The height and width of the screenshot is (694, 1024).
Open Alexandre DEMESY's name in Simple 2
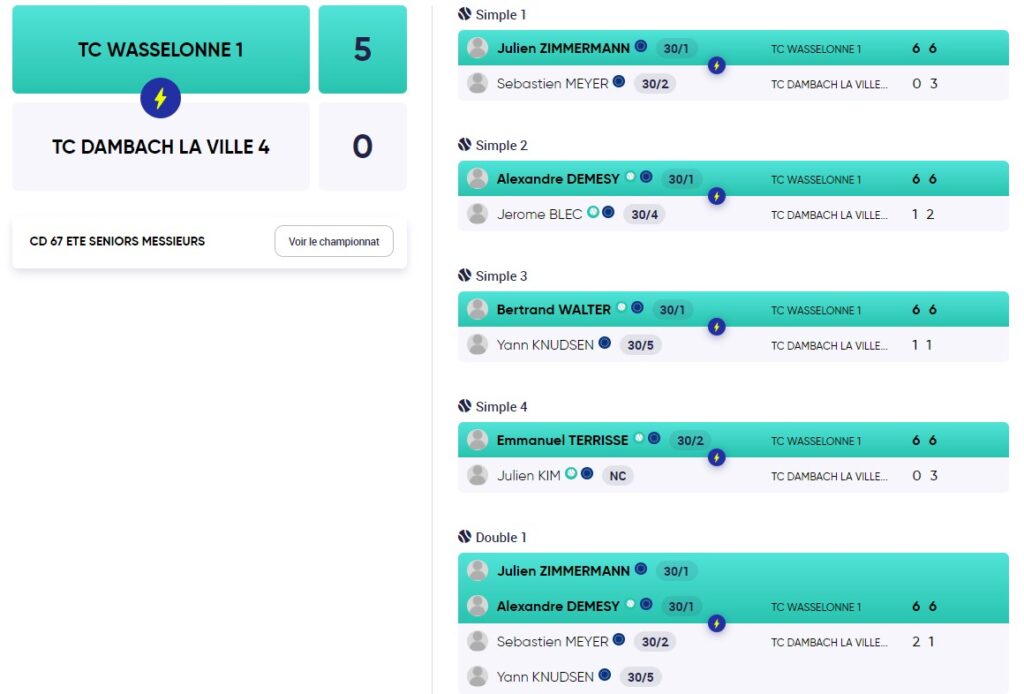558,179
